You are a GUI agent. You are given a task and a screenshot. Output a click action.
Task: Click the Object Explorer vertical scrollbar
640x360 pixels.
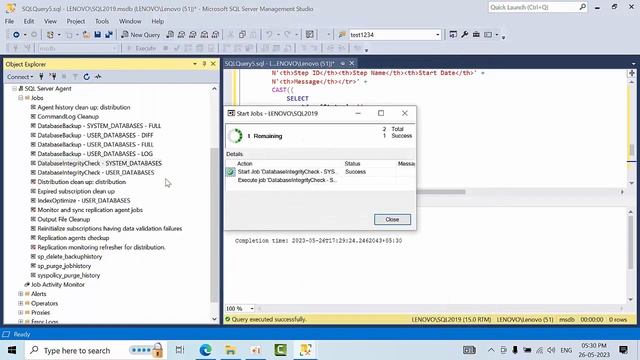click(214, 224)
